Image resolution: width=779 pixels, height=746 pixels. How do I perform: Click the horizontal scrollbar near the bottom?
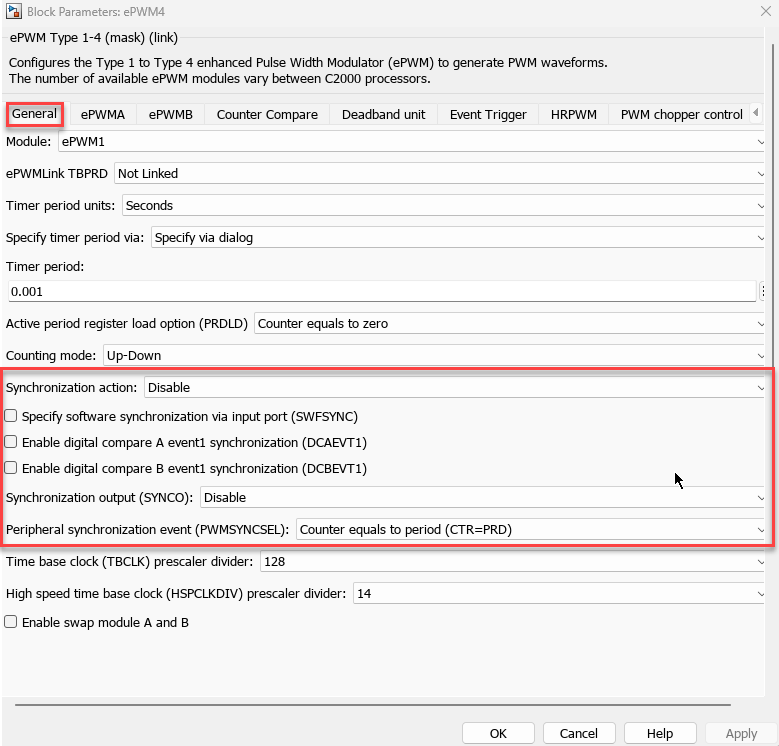coord(373,704)
